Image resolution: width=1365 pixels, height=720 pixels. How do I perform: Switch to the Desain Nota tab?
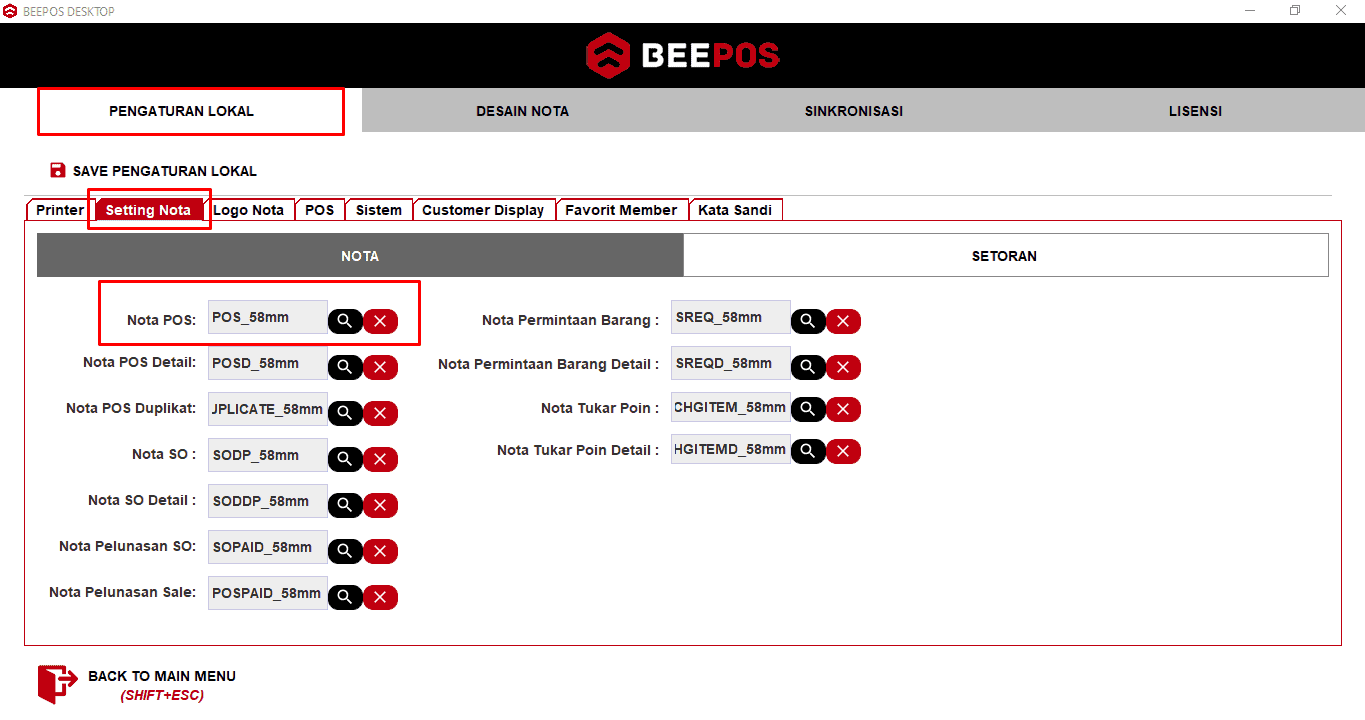coord(522,111)
